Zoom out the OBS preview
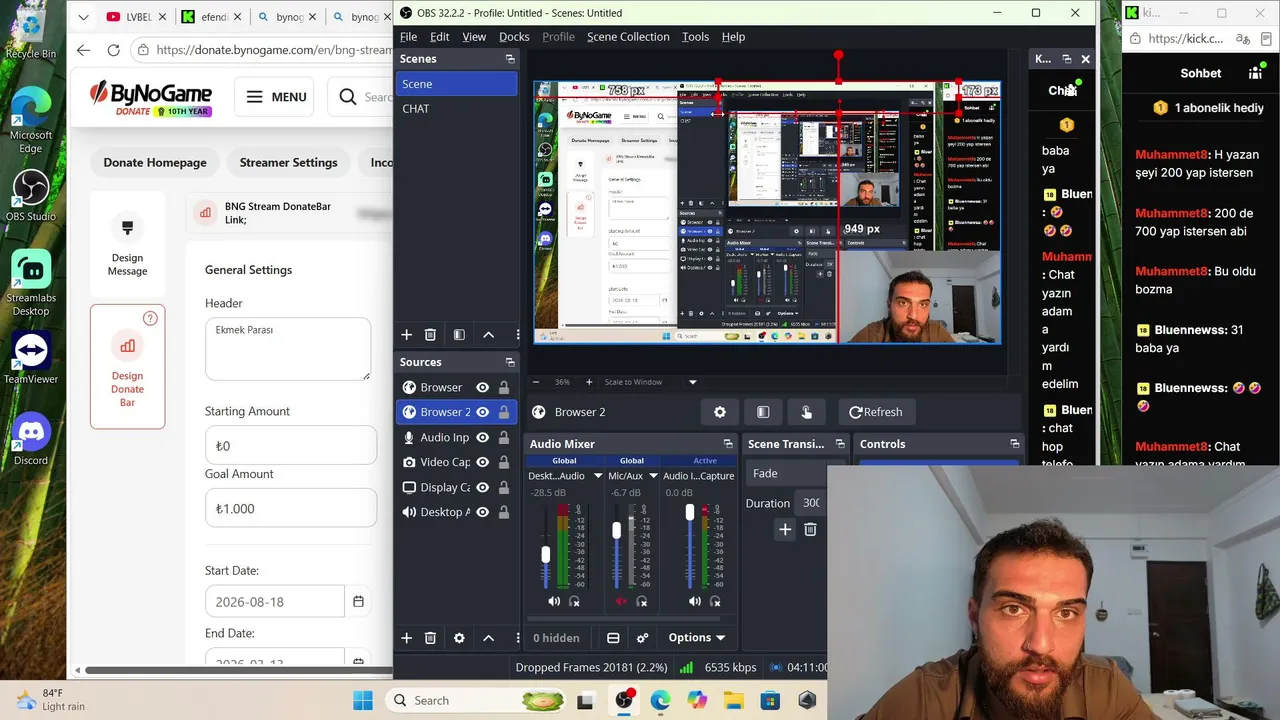This screenshot has height=720, width=1280. coord(536,382)
